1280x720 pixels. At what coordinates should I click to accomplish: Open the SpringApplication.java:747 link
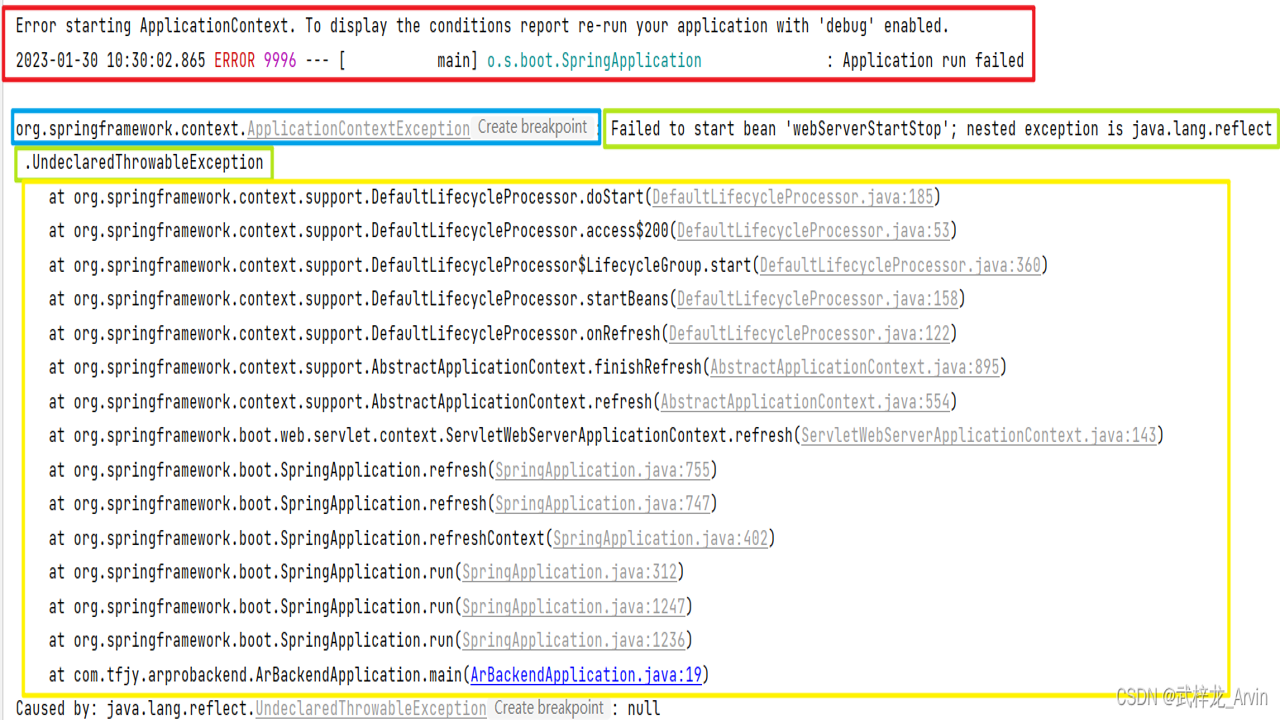[602, 504]
